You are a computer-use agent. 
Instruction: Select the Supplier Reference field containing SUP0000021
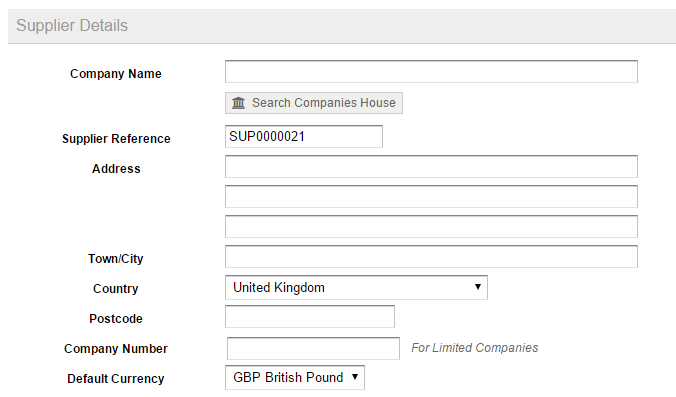(304, 137)
